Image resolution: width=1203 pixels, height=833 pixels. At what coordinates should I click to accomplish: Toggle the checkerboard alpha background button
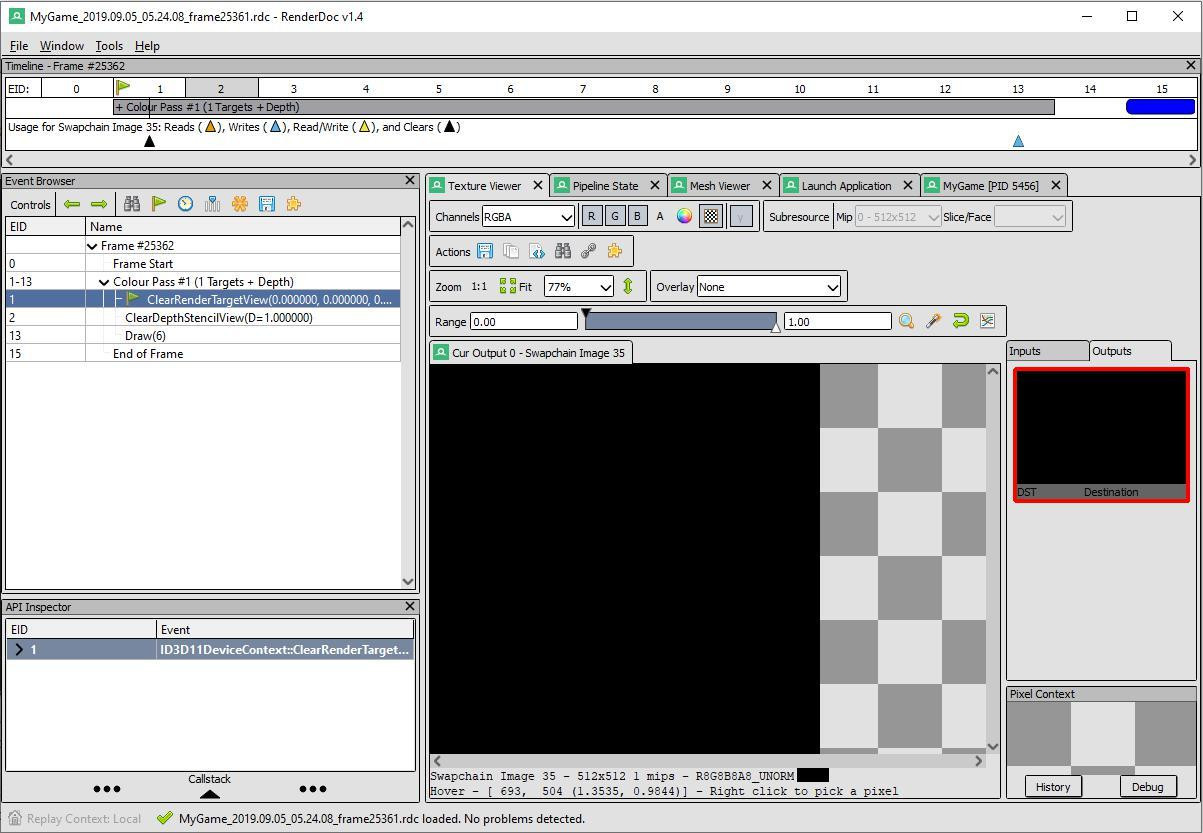711,216
